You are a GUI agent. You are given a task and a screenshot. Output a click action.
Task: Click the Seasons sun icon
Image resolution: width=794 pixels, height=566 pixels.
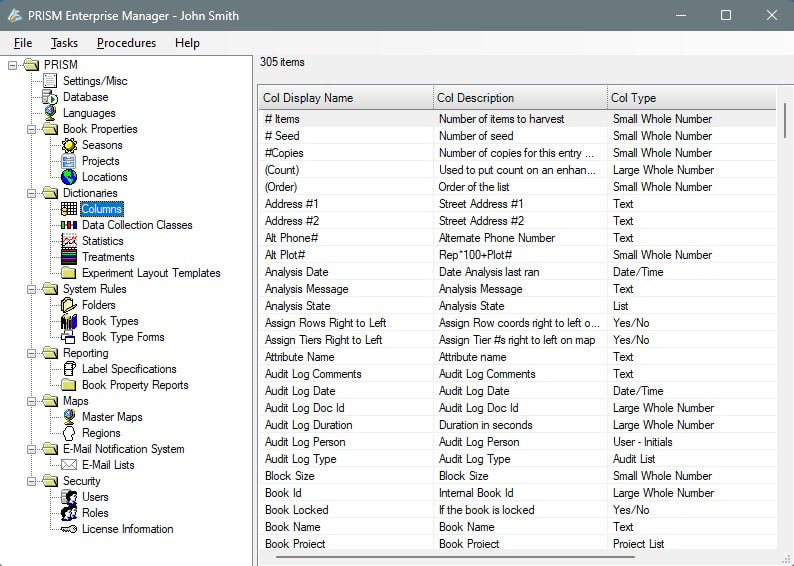[69, 145]
